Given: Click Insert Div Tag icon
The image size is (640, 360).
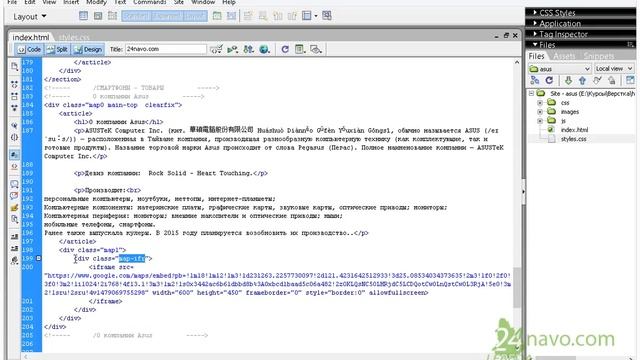Looking at the screenshot, I should [x=98, y=16].
